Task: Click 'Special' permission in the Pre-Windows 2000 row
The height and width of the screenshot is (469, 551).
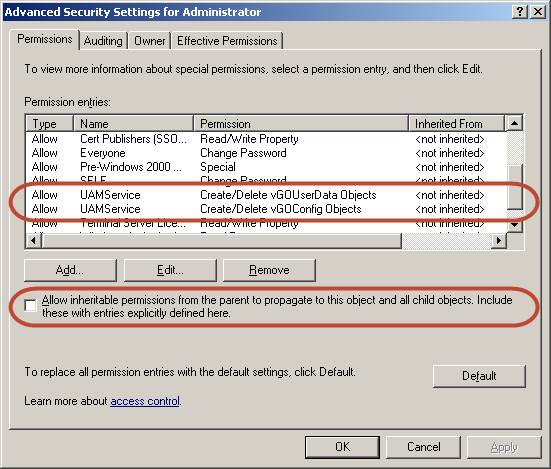Action: tap(218, 167)
